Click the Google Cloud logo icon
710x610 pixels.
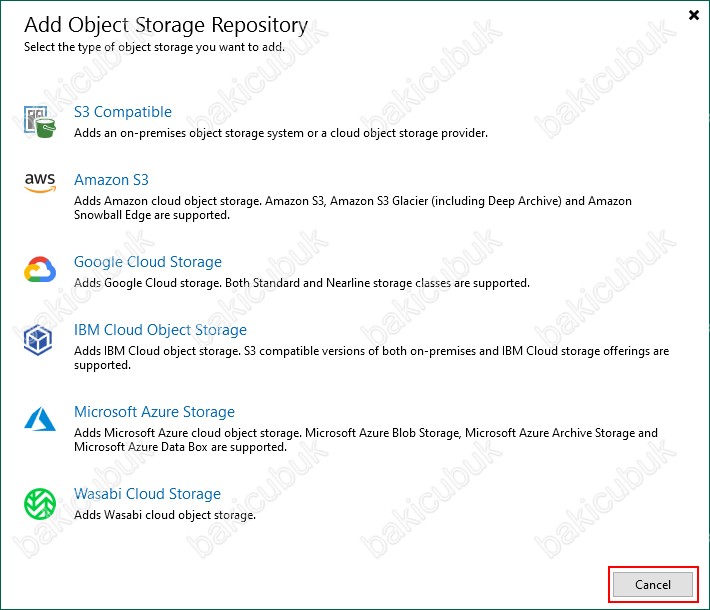click(40, 269)
